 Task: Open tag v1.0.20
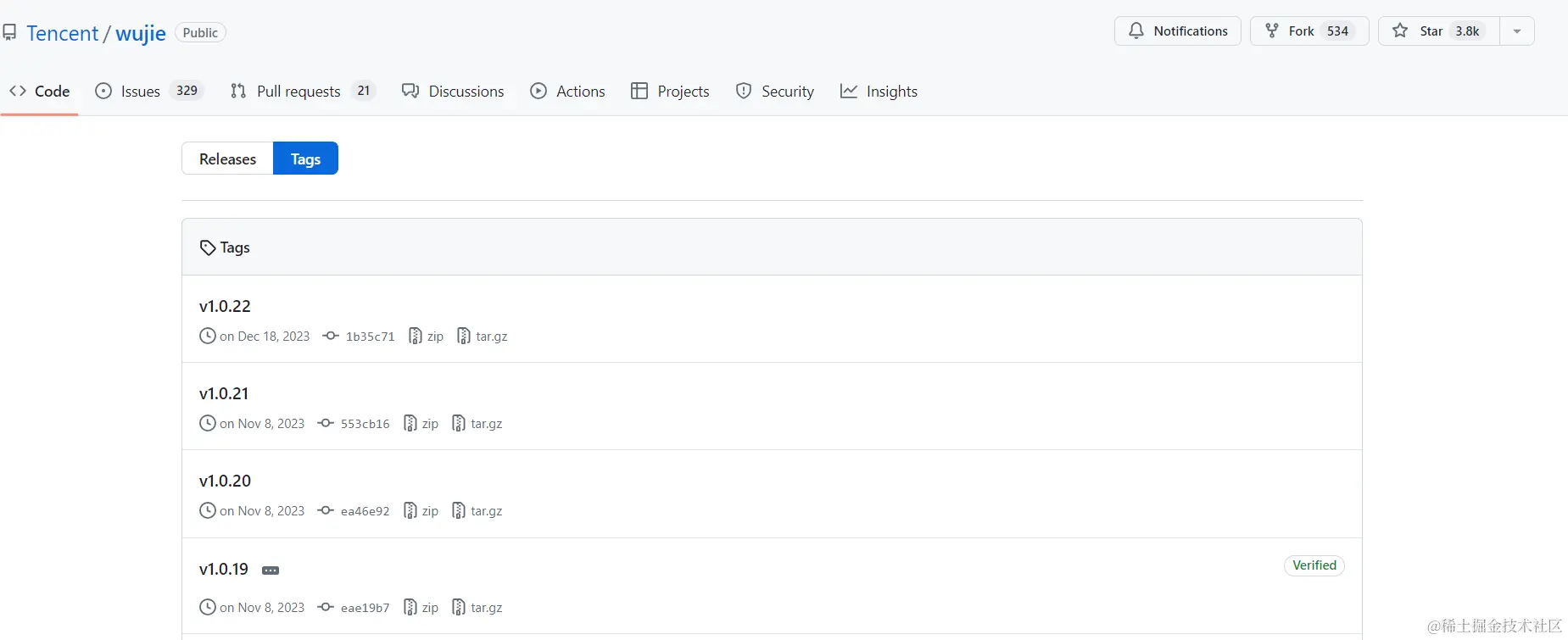point(225,481)
